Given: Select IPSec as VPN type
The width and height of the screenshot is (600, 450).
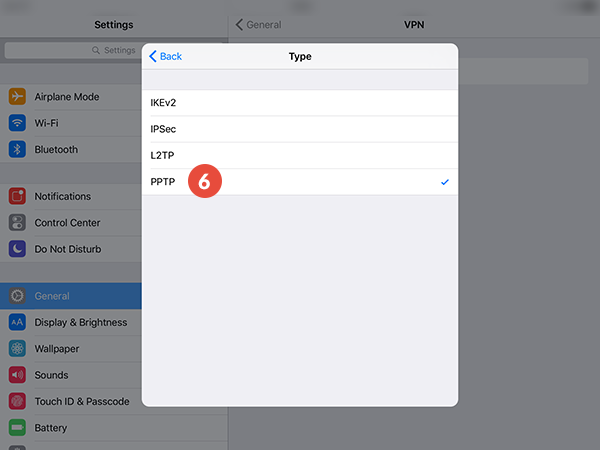Looking at the screenshot, I should pyautogui.click(x=300, y=129).
